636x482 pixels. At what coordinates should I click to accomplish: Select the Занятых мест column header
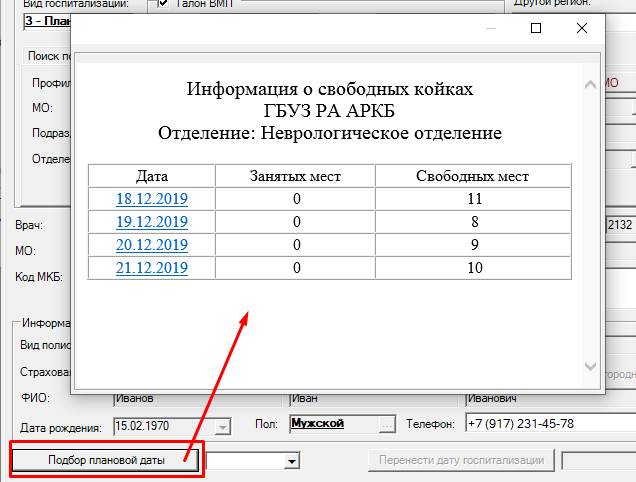[x=295, y=176]
